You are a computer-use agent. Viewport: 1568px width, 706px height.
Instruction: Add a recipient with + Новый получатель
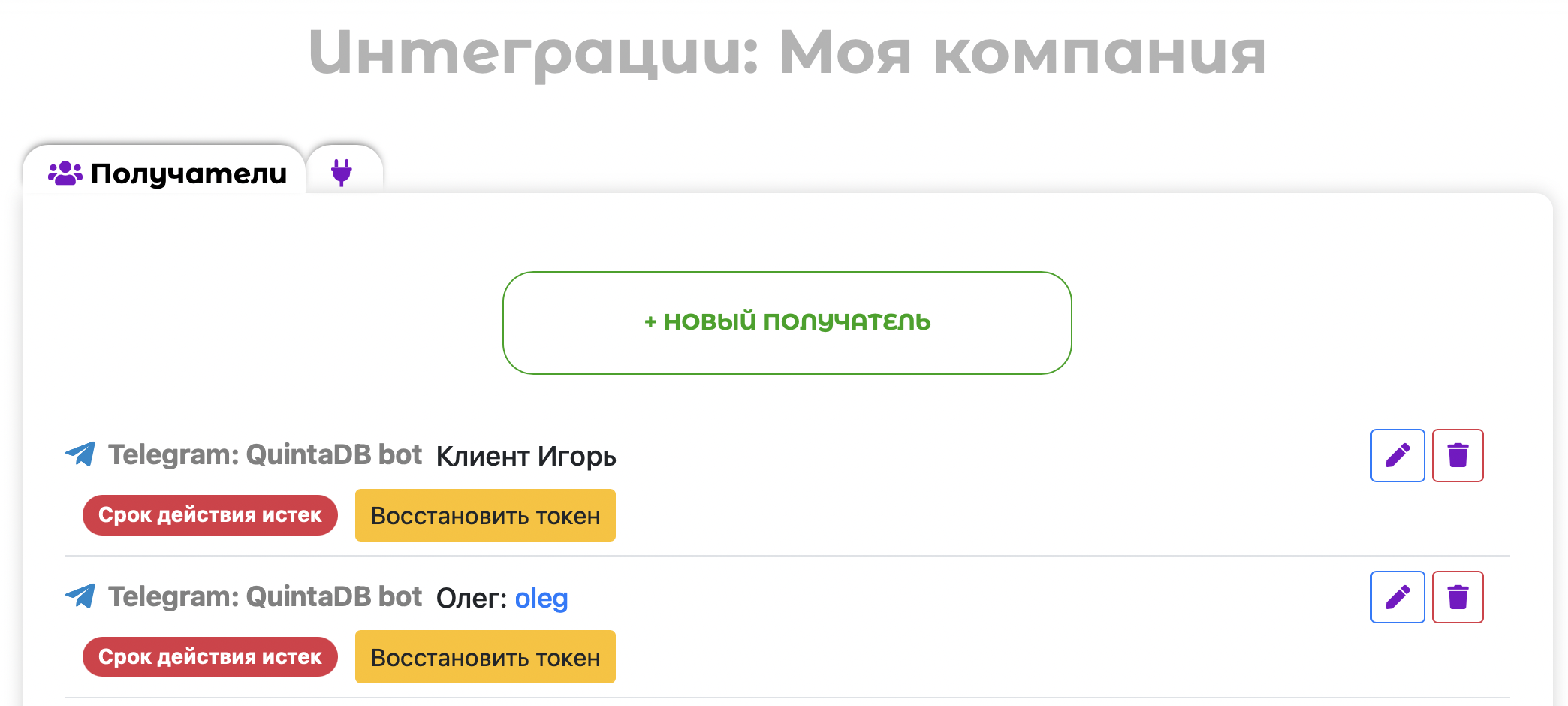786,322
